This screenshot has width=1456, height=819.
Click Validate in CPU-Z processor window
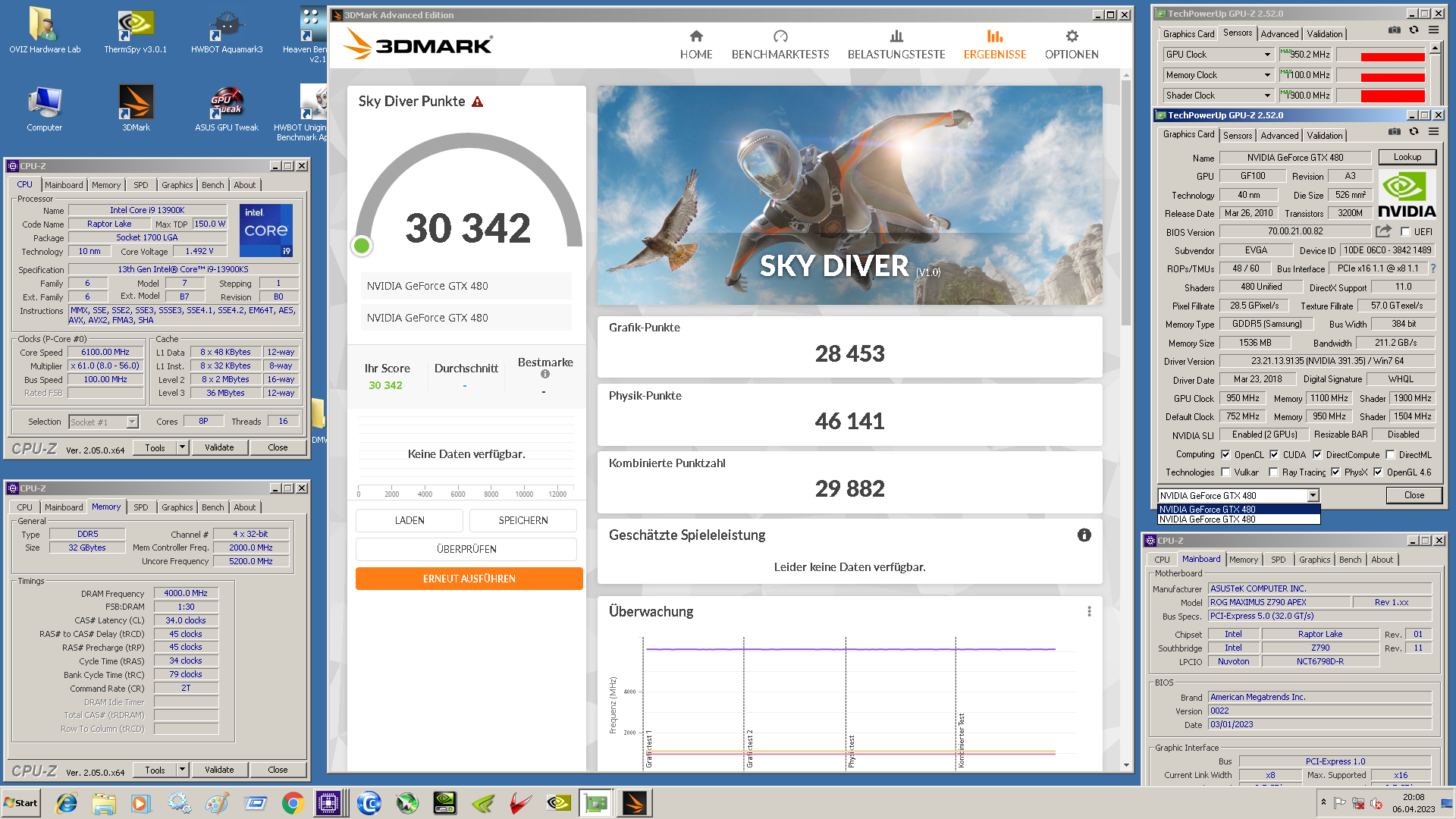(219, 447)
